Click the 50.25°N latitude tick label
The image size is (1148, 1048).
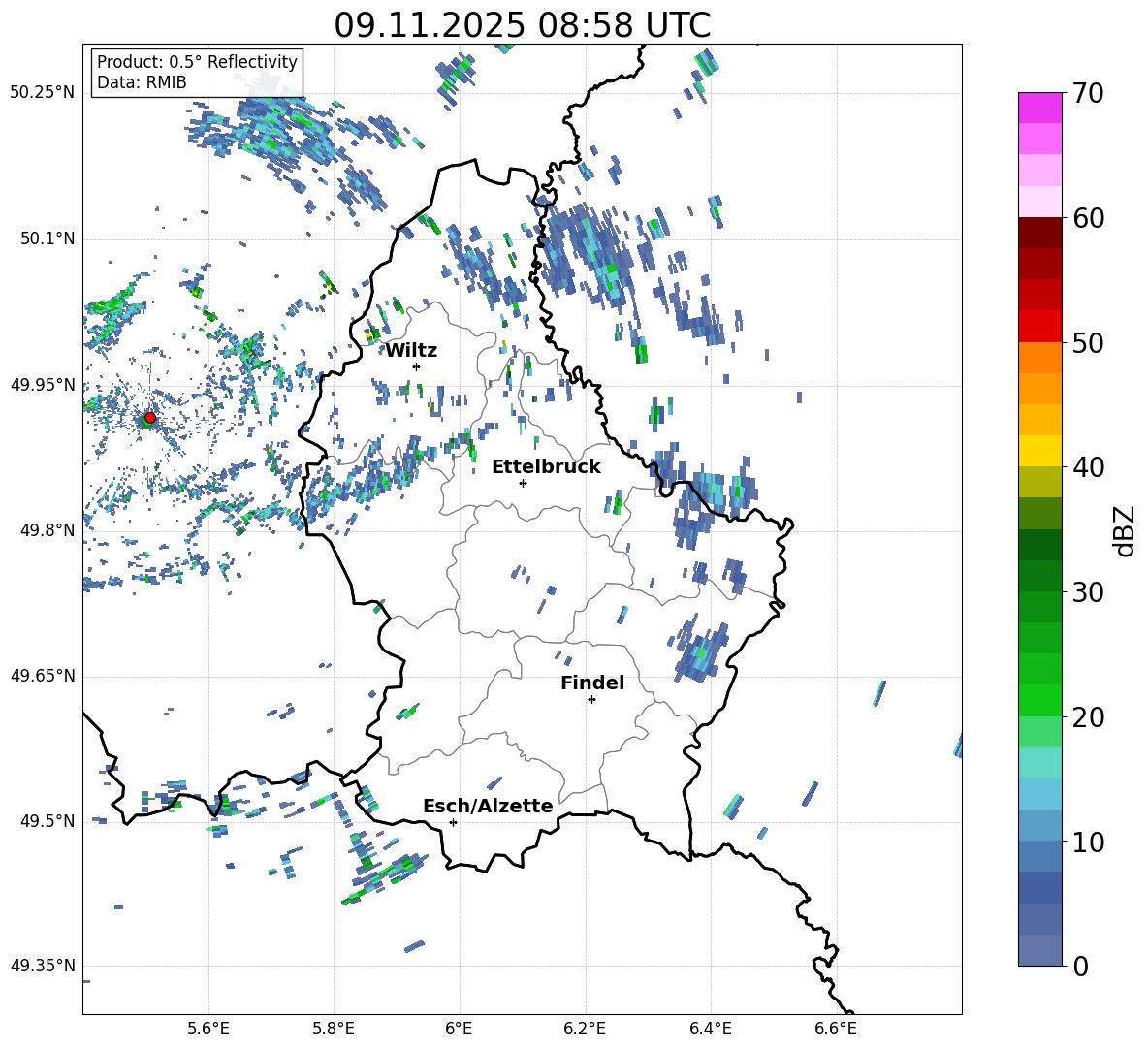[x=43, y=92]
